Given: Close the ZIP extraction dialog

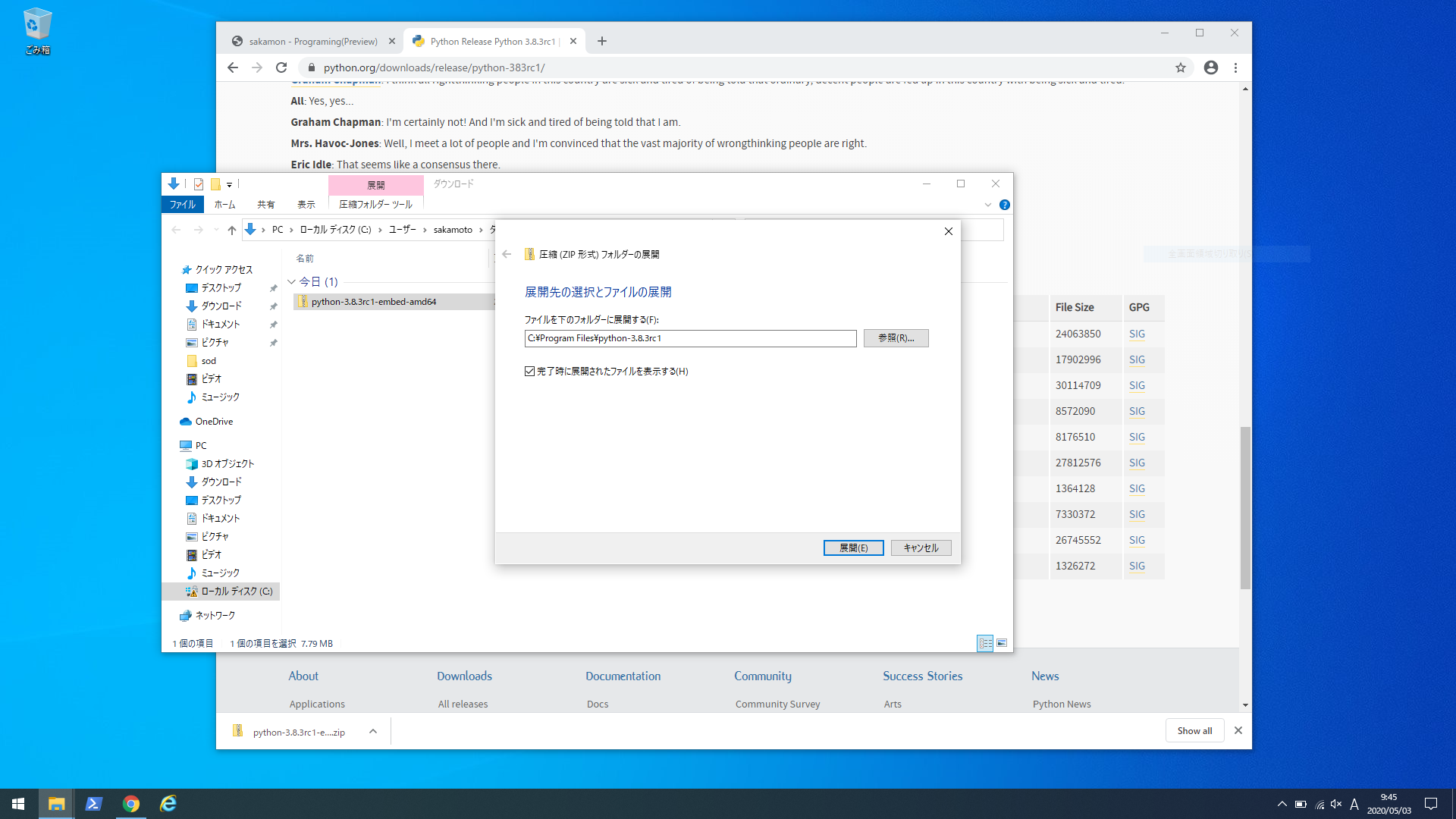Looking at the screenshot, I should coord(948,231).
